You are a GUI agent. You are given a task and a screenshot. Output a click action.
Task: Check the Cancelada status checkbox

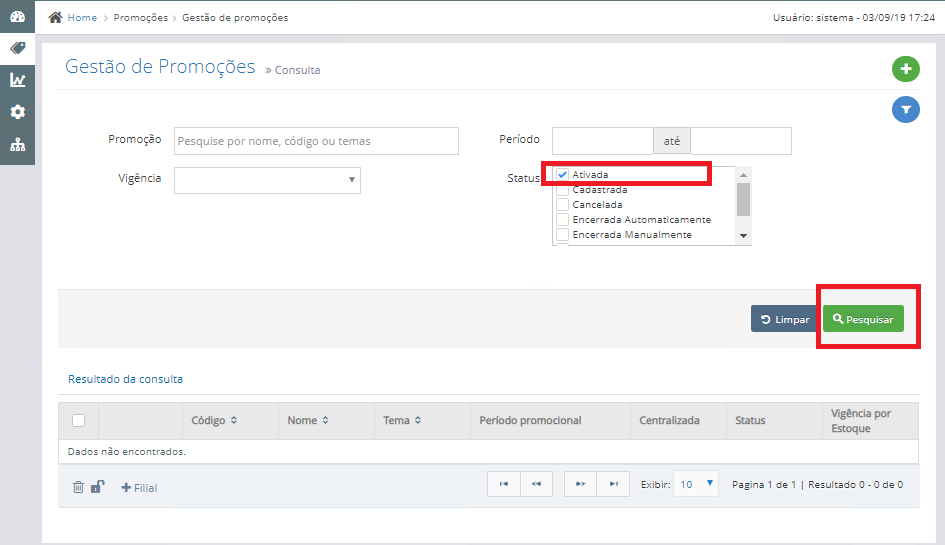tap(562, 204)
